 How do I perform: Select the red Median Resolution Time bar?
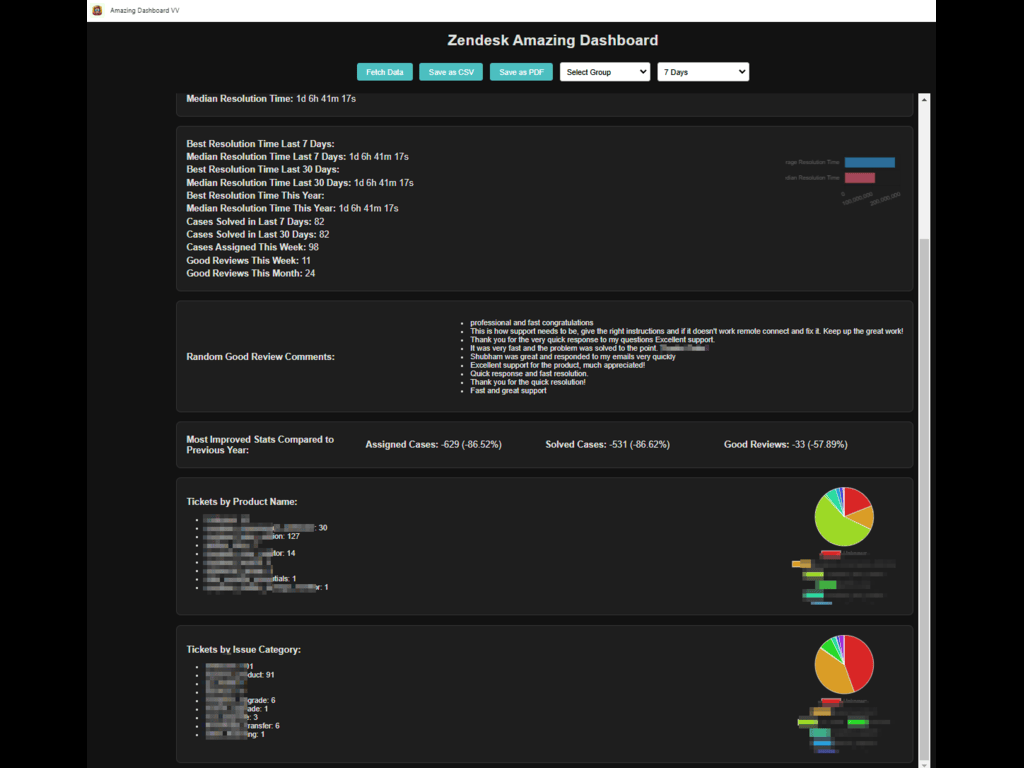859,178
